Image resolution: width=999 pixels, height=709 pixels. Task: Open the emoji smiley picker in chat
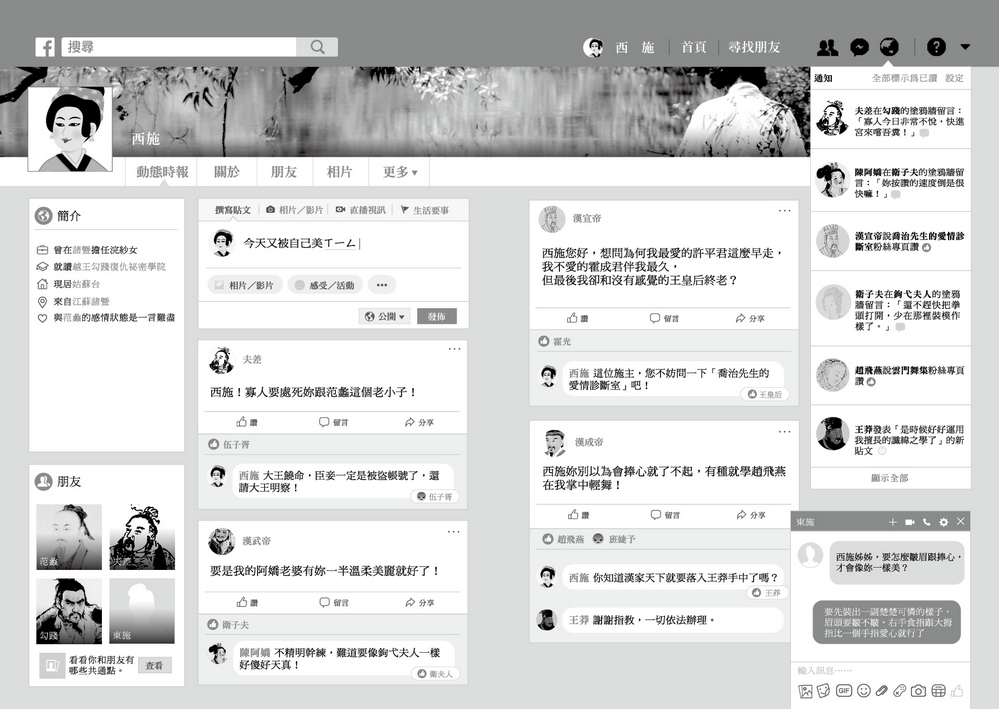(x=863, y=691)
